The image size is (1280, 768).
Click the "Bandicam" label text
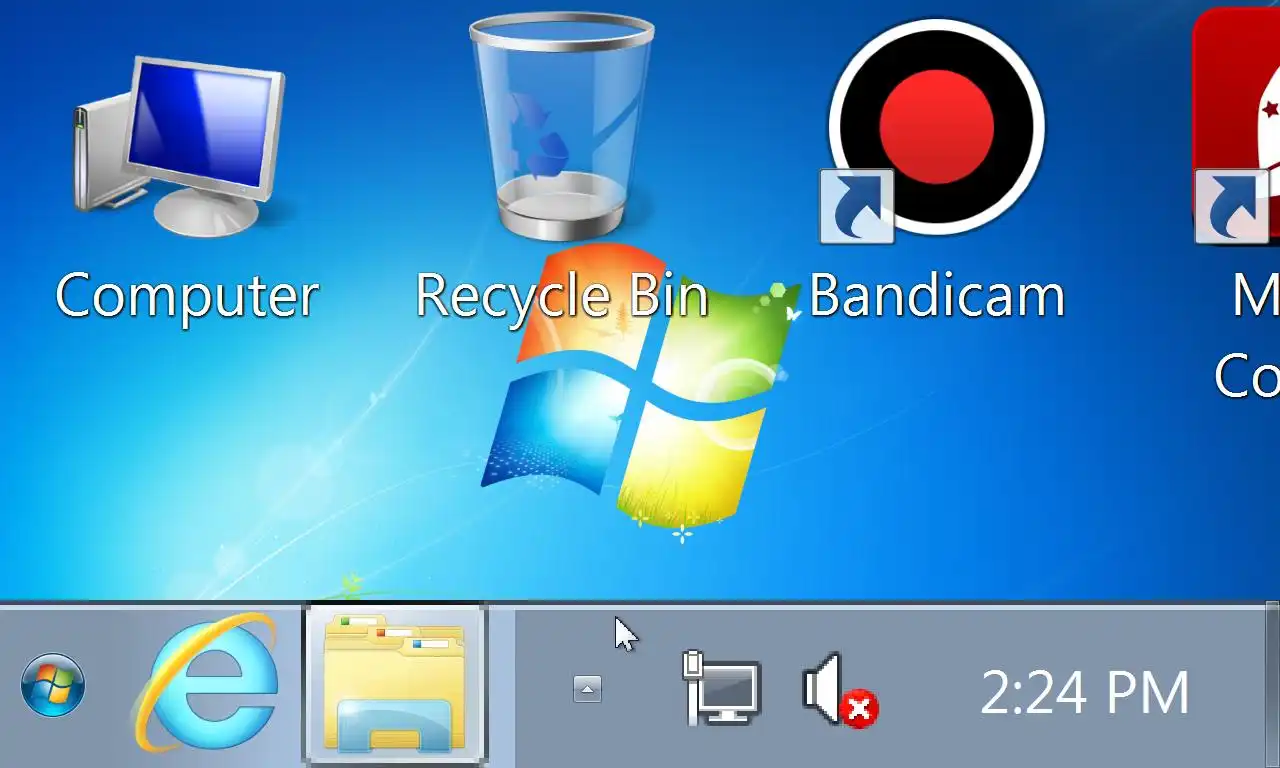(937, 297)
